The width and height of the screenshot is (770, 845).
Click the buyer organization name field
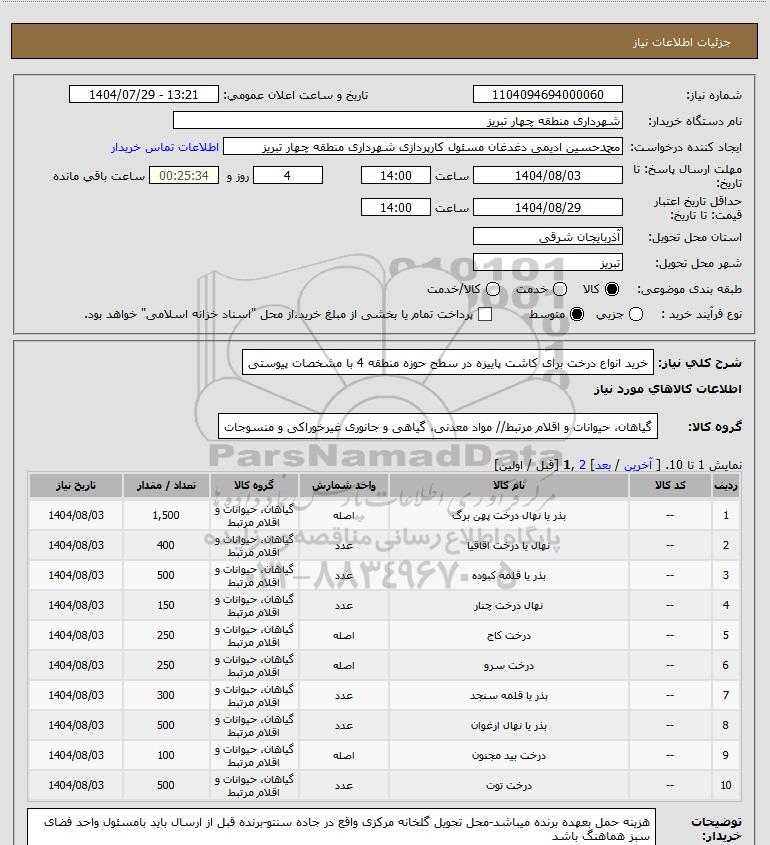coord(398,120)
